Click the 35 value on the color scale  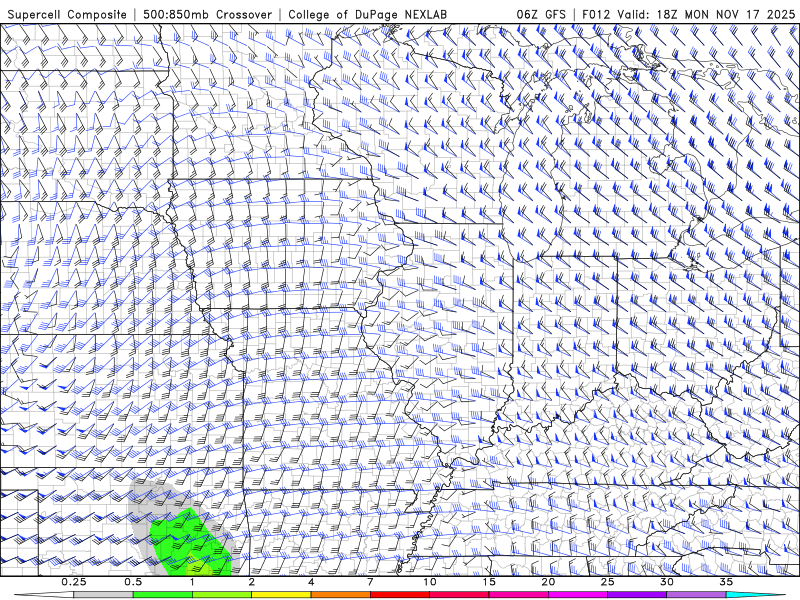coord(726,582)
